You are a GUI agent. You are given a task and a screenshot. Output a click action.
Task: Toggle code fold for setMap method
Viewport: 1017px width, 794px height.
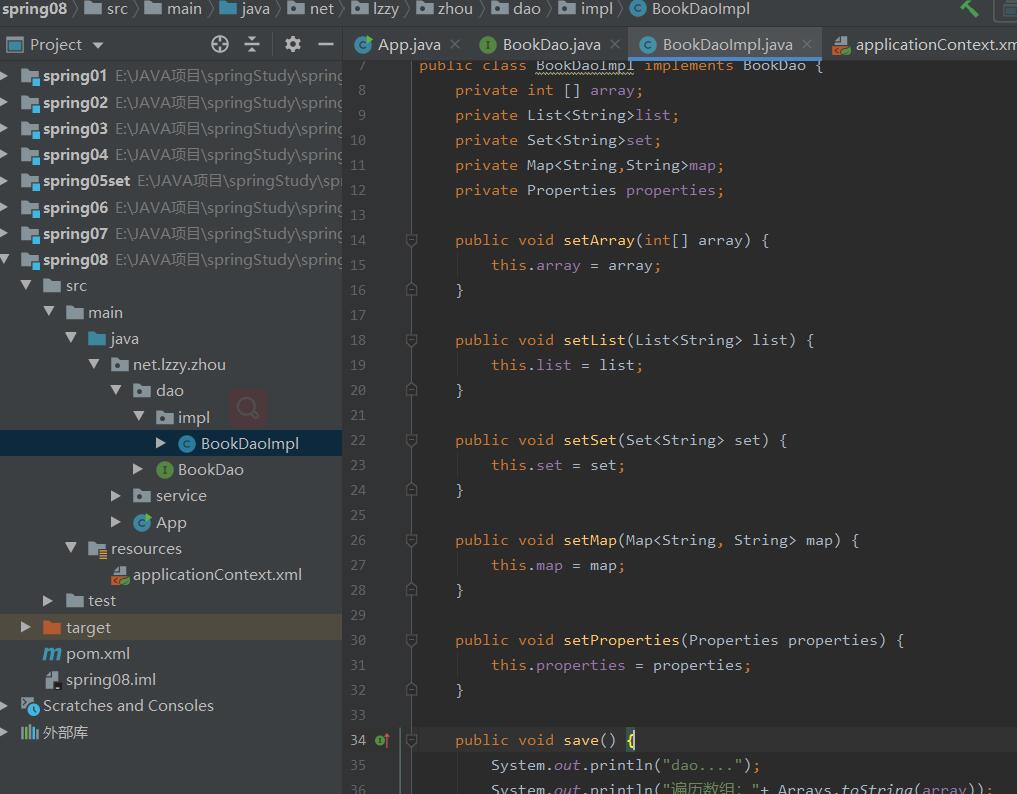[411, 540]
